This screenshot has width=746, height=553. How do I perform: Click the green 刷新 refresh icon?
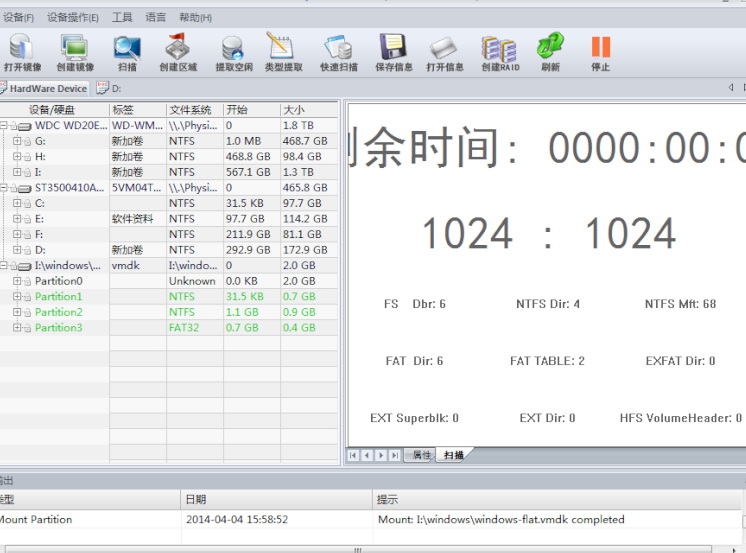pyautogui.click(x=550, y=52)
